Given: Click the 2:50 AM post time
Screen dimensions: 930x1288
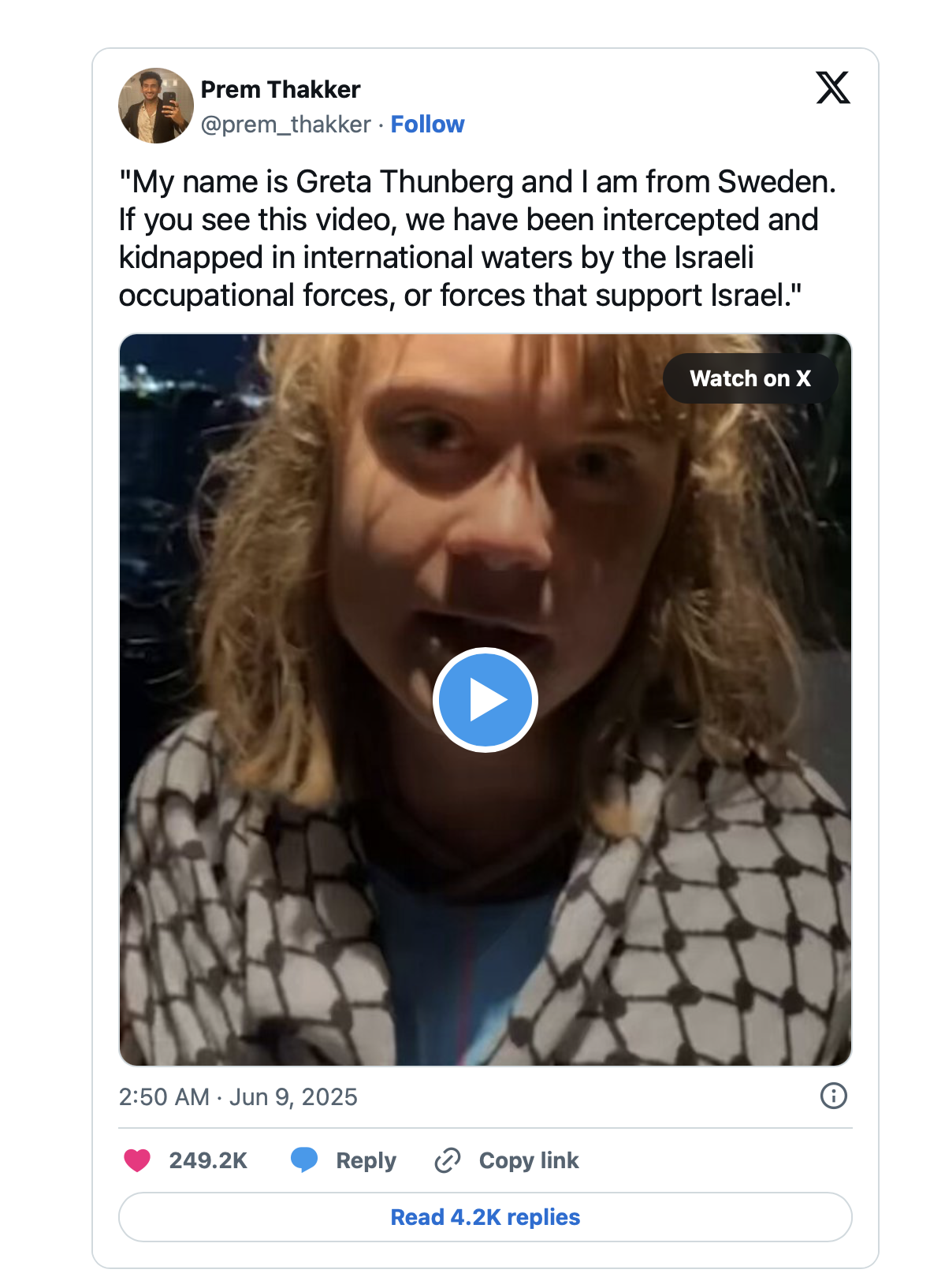Looking at the screenshot, I should [x=164, y=1097].
